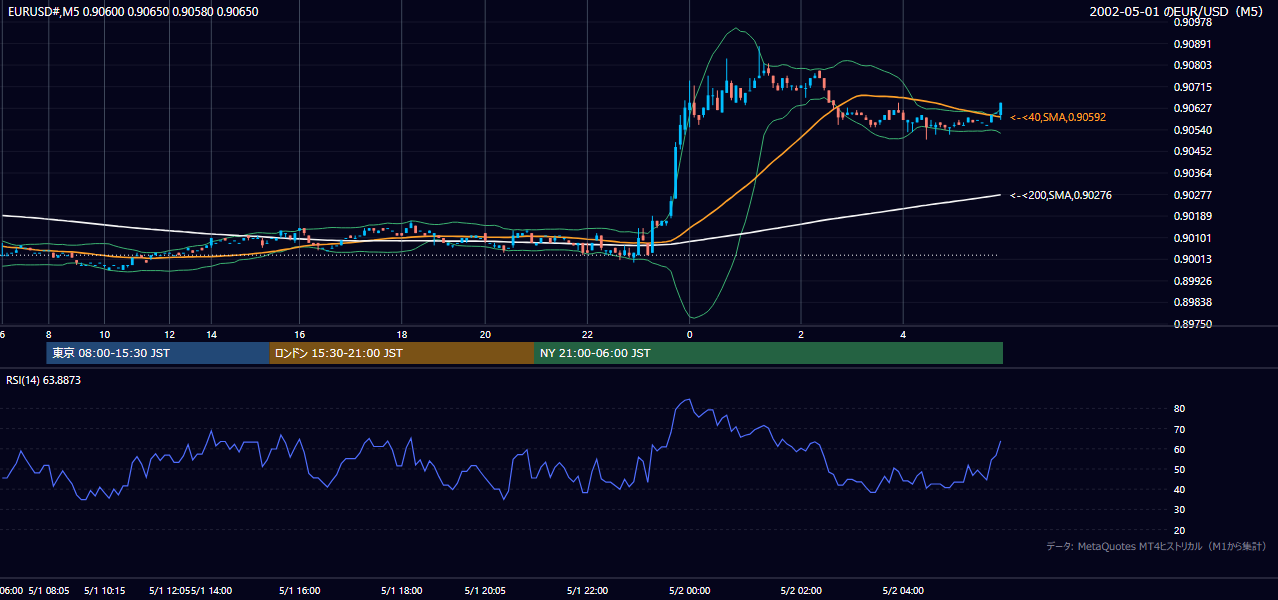The image size is (1278, 600).
Task: Click the RSI(14) 63.8873 indicator label
Action: tap(44, 380)
